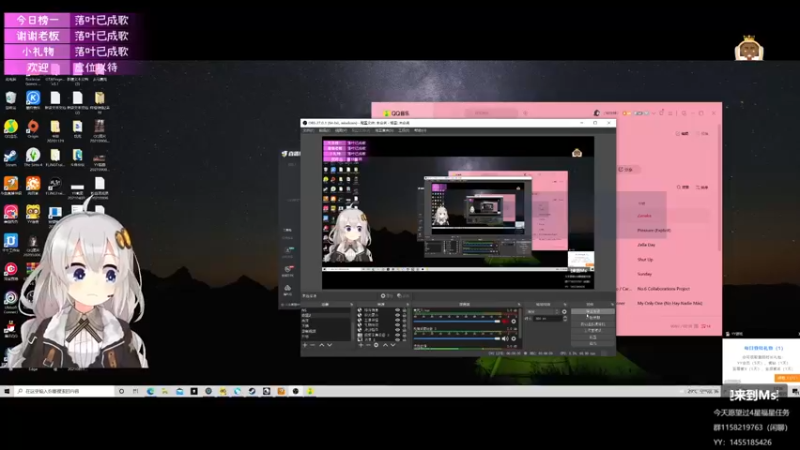
Task: Select 'Pleasure (Explicit)' in QQ Music list
Action: pyautogui.click(x=654, y=230)
